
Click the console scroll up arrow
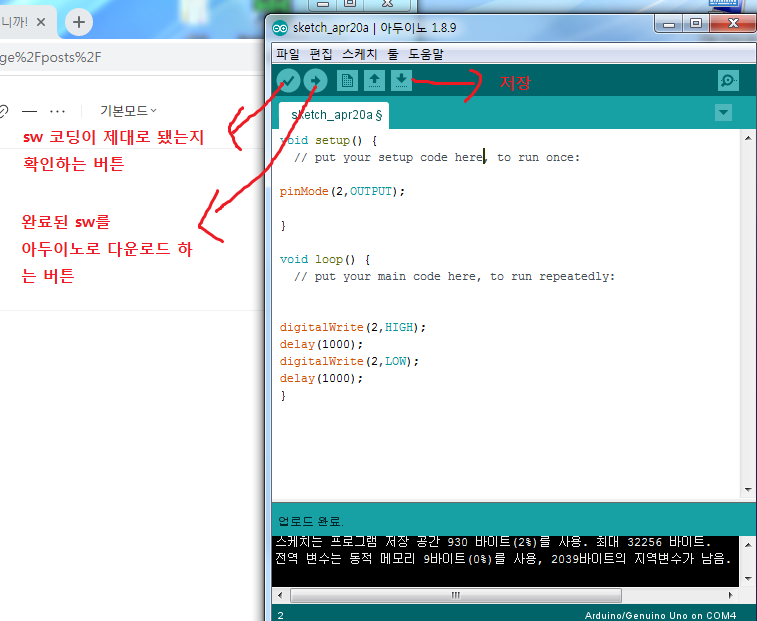[748, 545]
